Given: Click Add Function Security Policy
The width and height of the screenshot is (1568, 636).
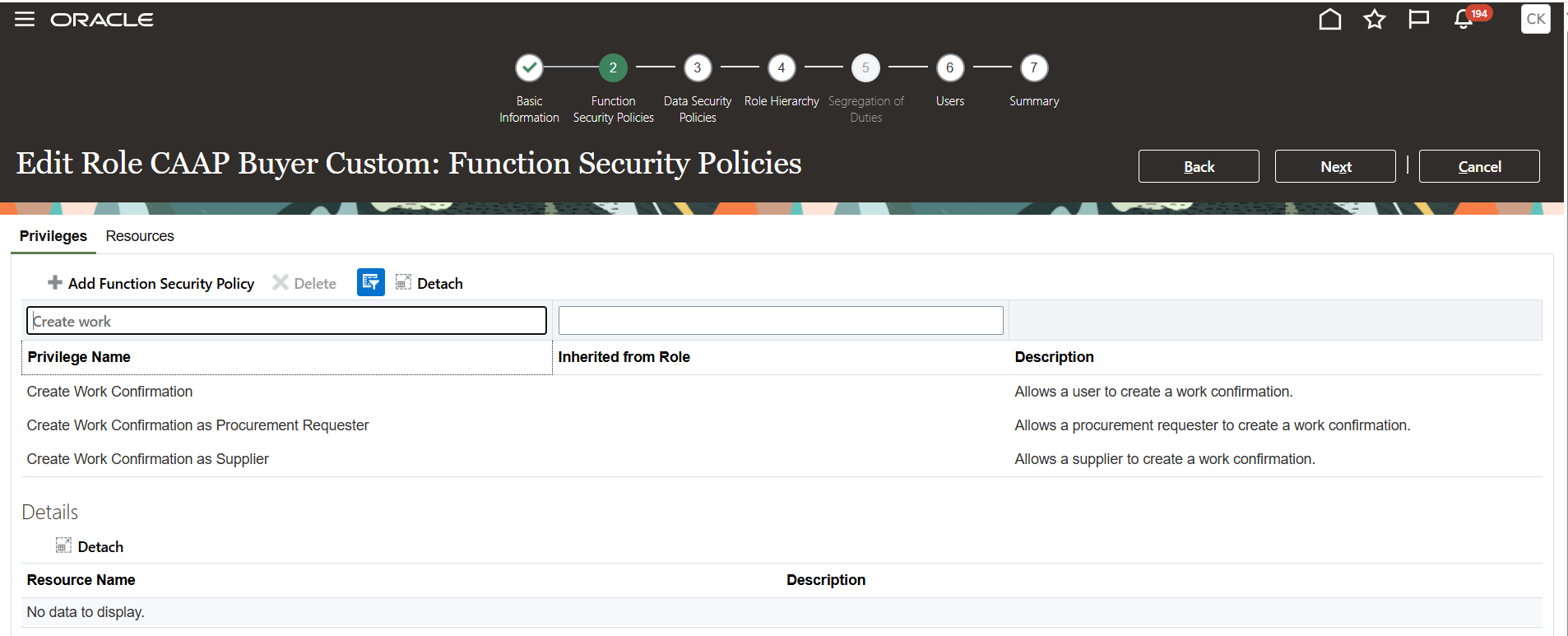Looking at the screenshot, I should 151,283.
